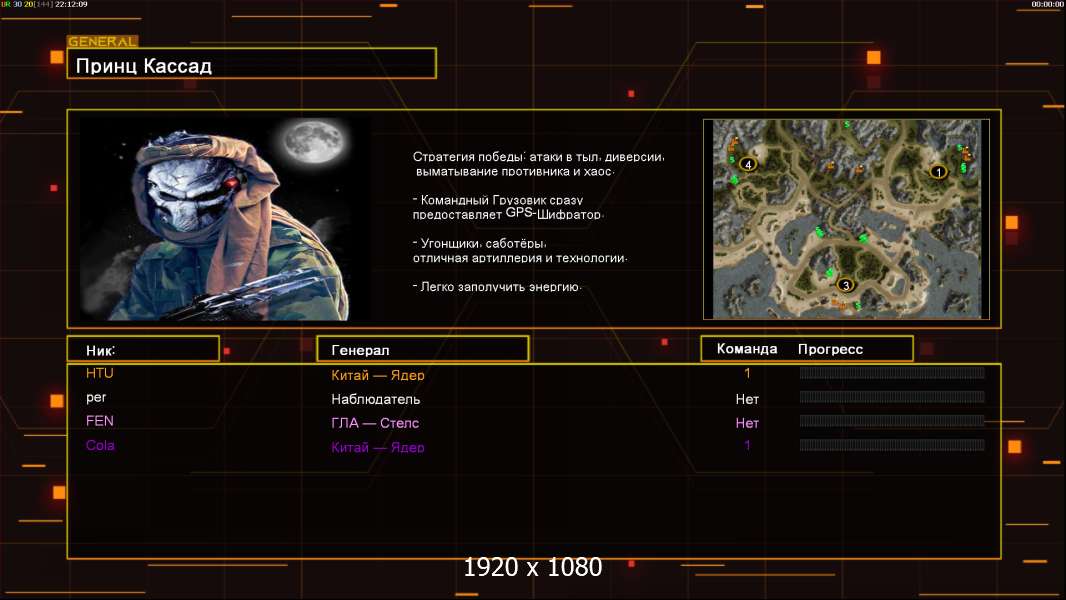Click 'Китай — Ядер' in HTU's row
The width and height of the screenshot is (1066, 600).
click(x=377, y=374)
